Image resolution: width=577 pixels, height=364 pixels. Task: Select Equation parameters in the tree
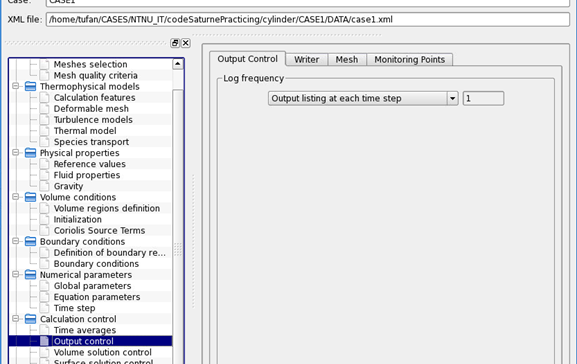point(97,297)
